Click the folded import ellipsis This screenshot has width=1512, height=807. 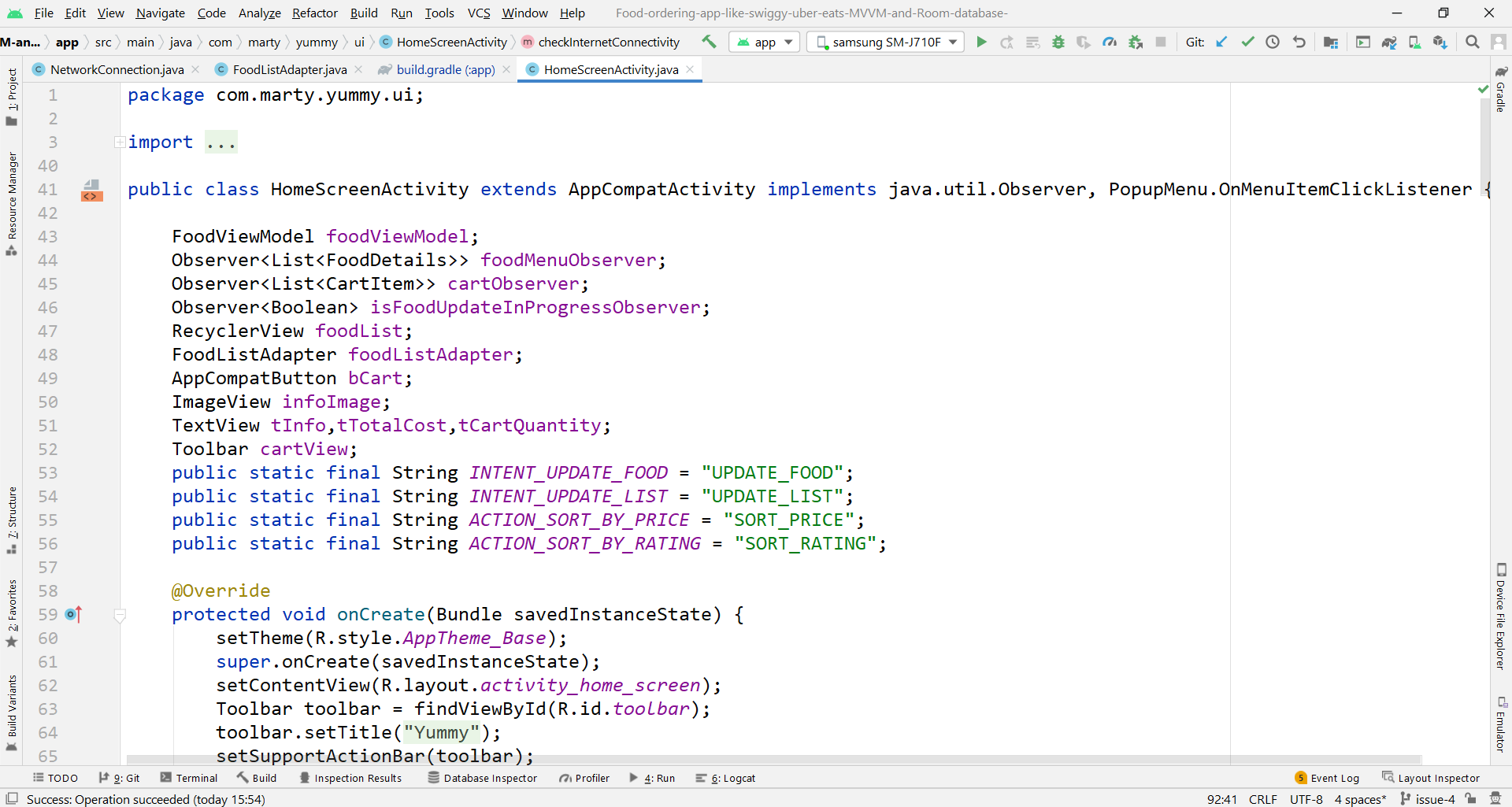pos(220,143)
